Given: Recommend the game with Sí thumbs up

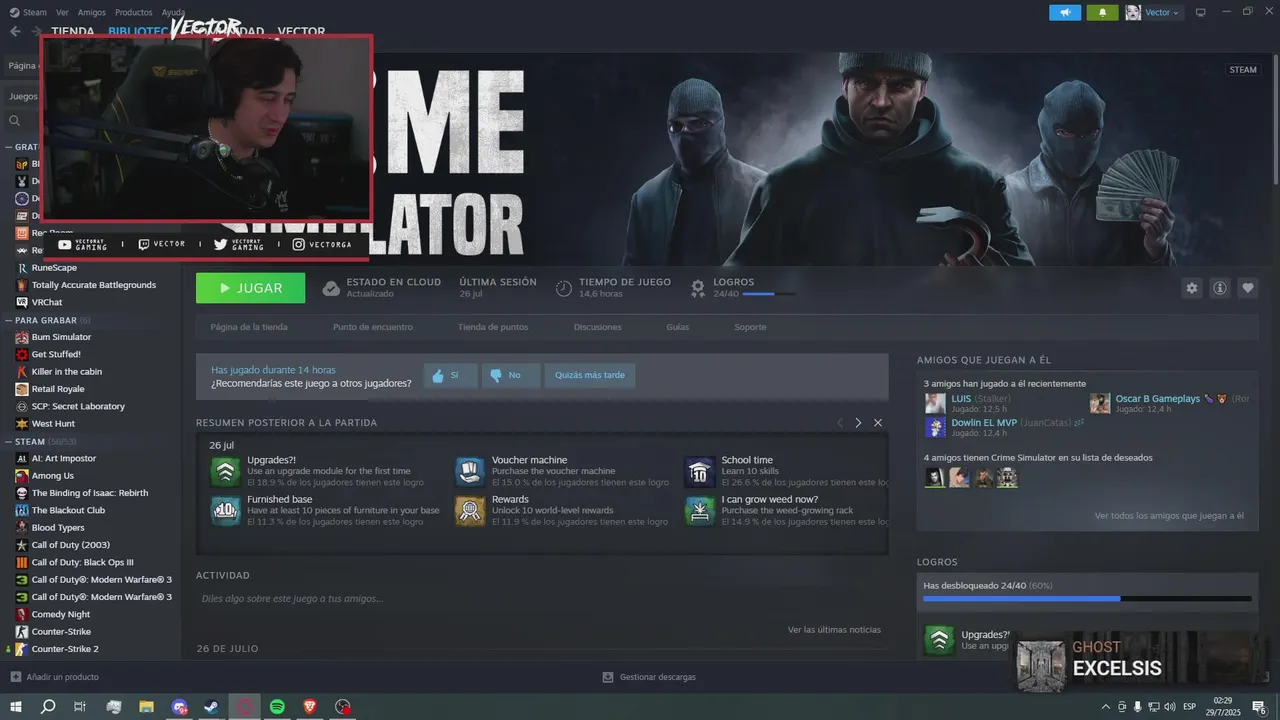Looking at the screenshot, I should pos(449,376).
